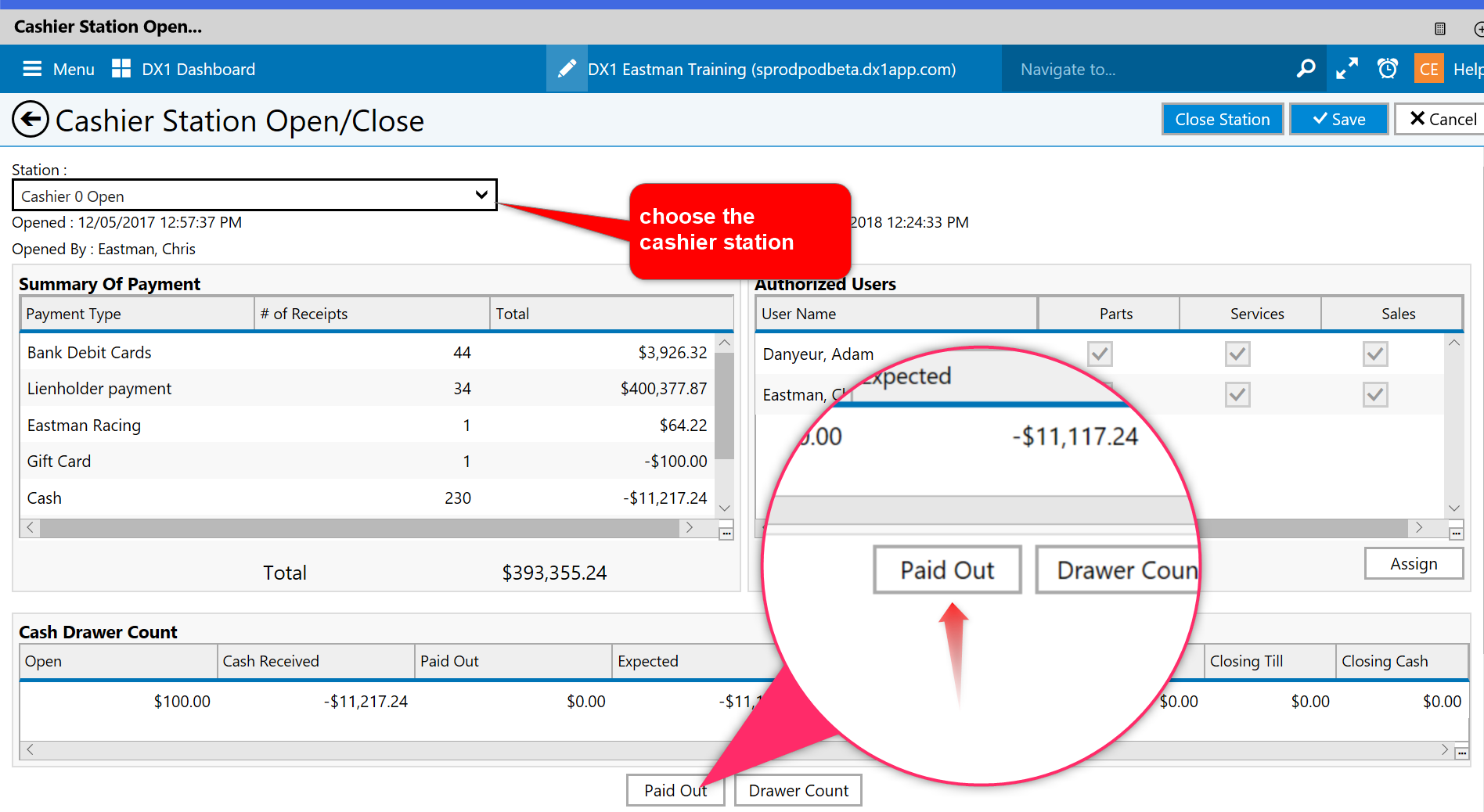The width and height of the screenshot is (1484, 812).
Task: Toggle Sales checkbox for Eastman row
Action: coord(1375,394)
